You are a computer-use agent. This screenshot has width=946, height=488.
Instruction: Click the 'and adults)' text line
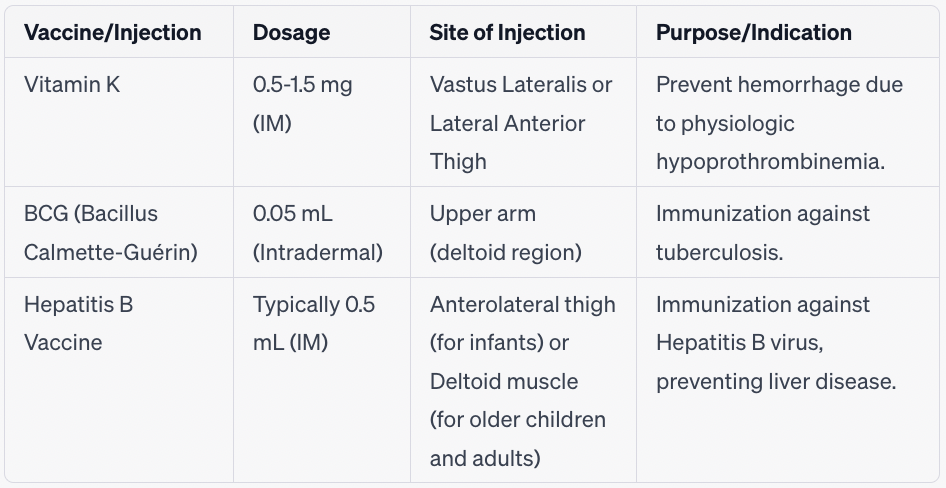485,458
